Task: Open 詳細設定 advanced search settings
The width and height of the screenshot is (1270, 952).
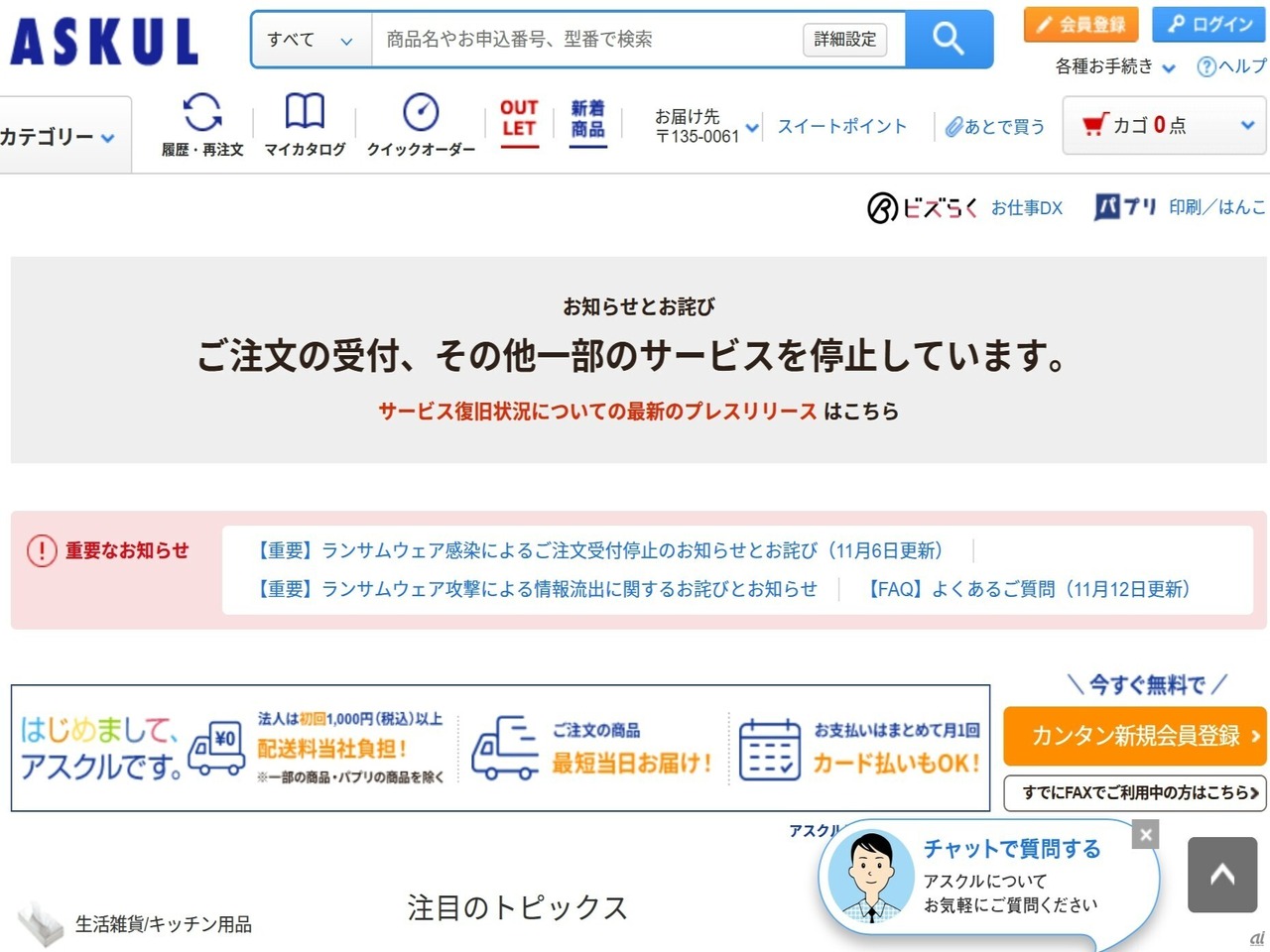Action: [x=844, y=40]
